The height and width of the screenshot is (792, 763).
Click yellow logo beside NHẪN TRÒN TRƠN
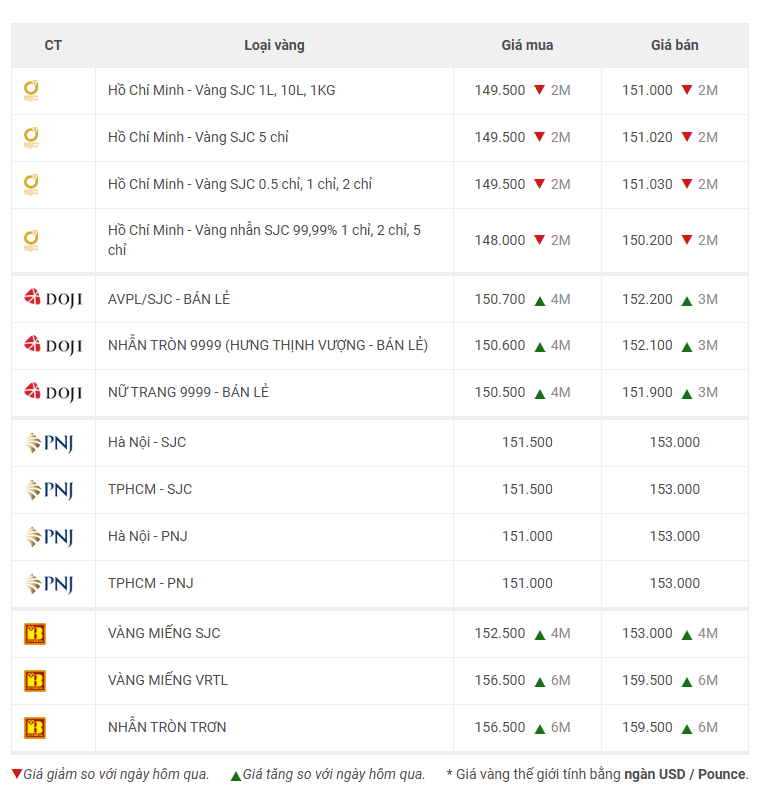pos(35,727)
